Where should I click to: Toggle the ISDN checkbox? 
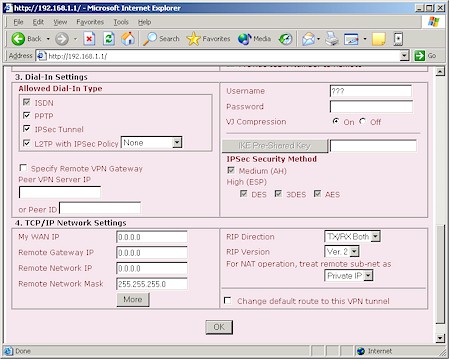[x=27, y=102]
